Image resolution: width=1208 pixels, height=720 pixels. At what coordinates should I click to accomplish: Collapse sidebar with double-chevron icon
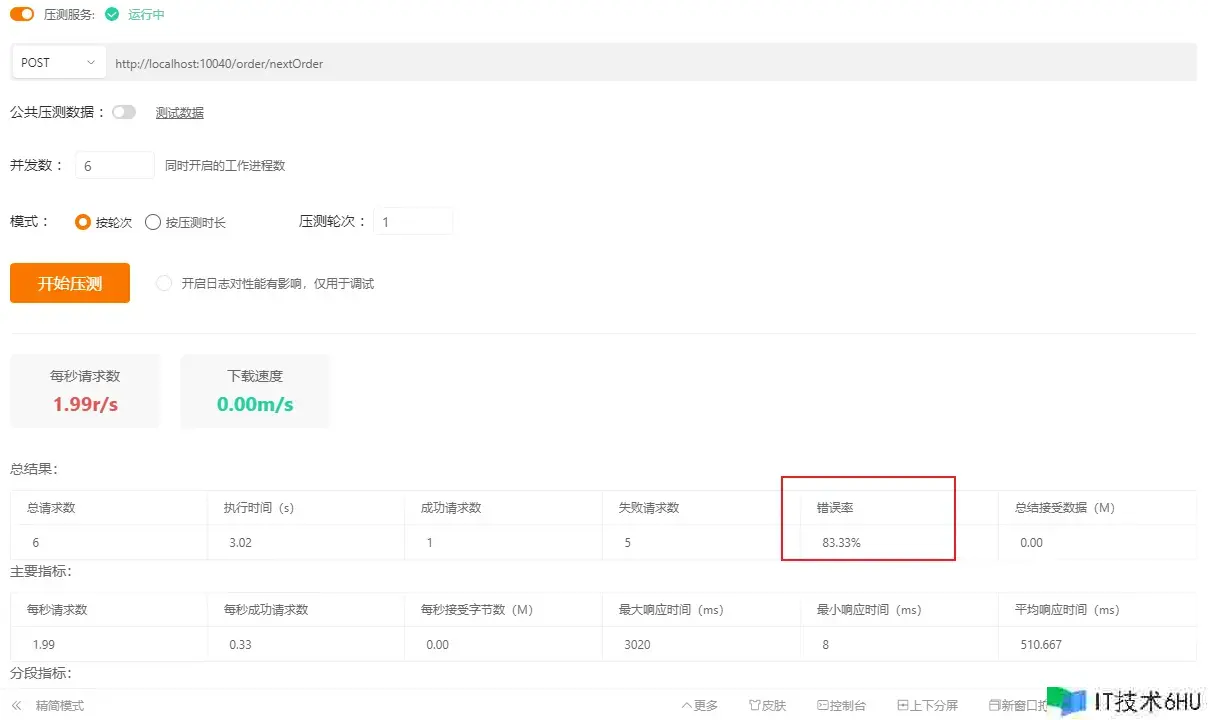[x=17, y=706]
